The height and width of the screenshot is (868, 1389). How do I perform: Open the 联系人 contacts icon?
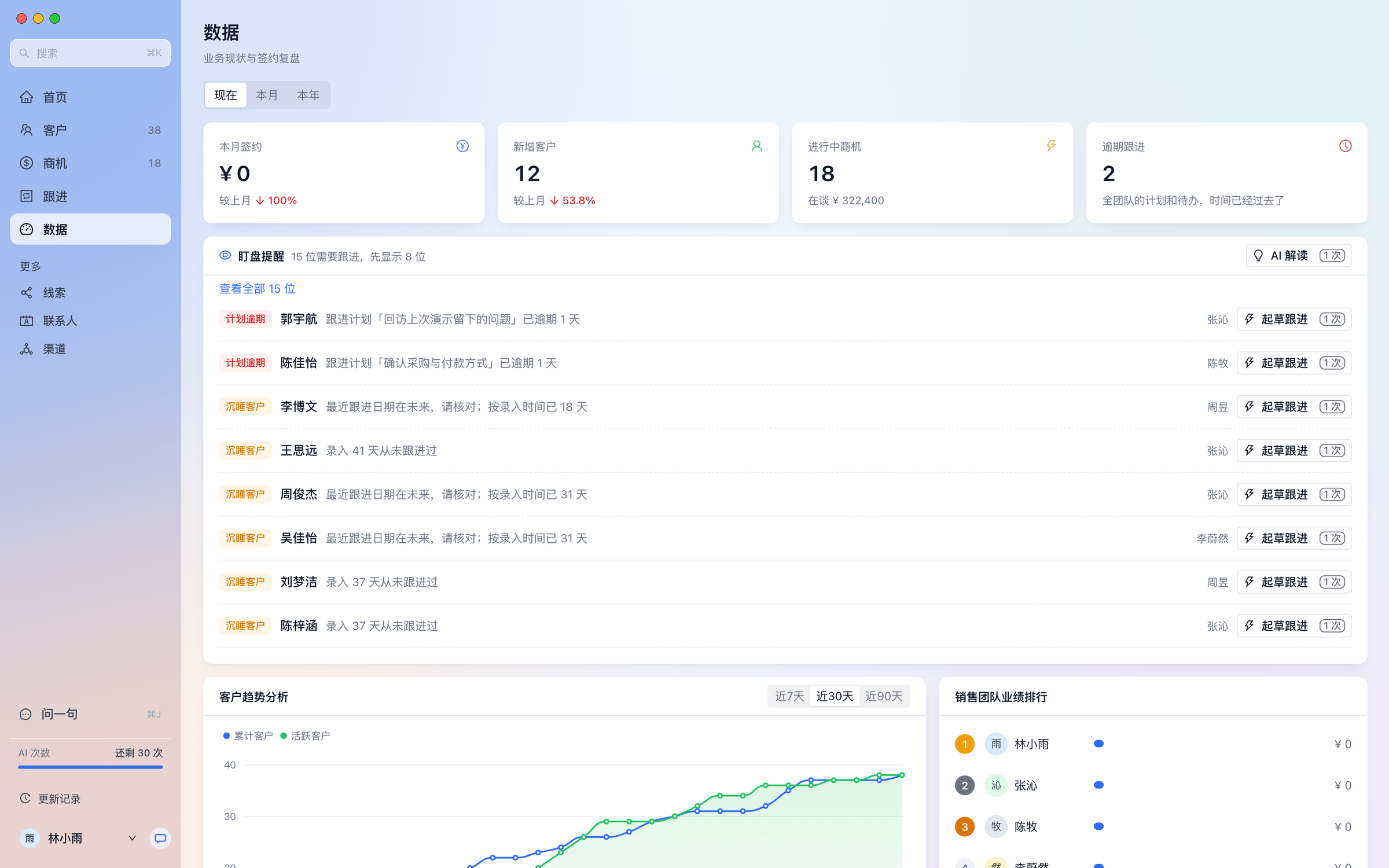27,321
